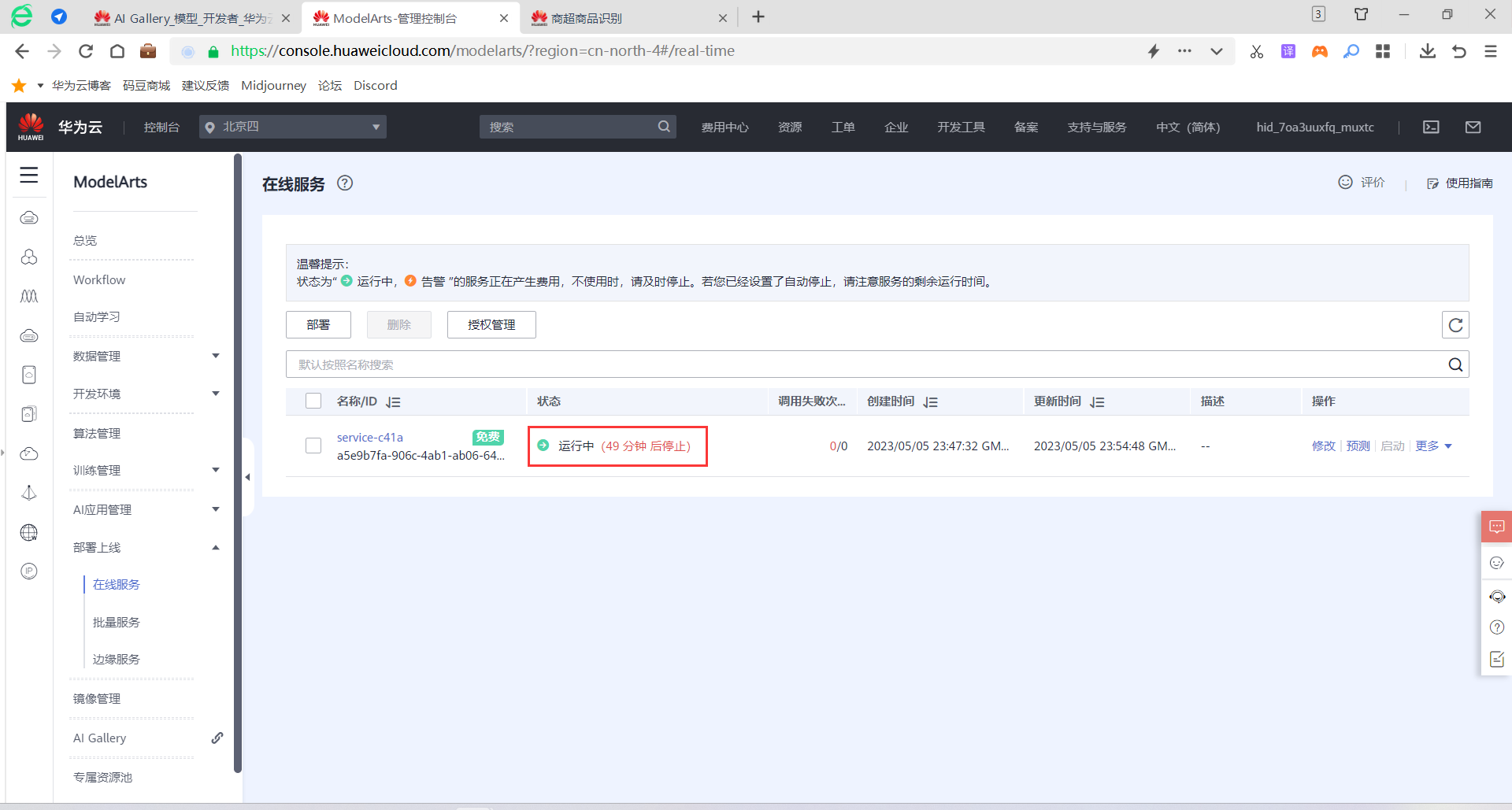Click the top 搜索 search box

pos(578,127)
